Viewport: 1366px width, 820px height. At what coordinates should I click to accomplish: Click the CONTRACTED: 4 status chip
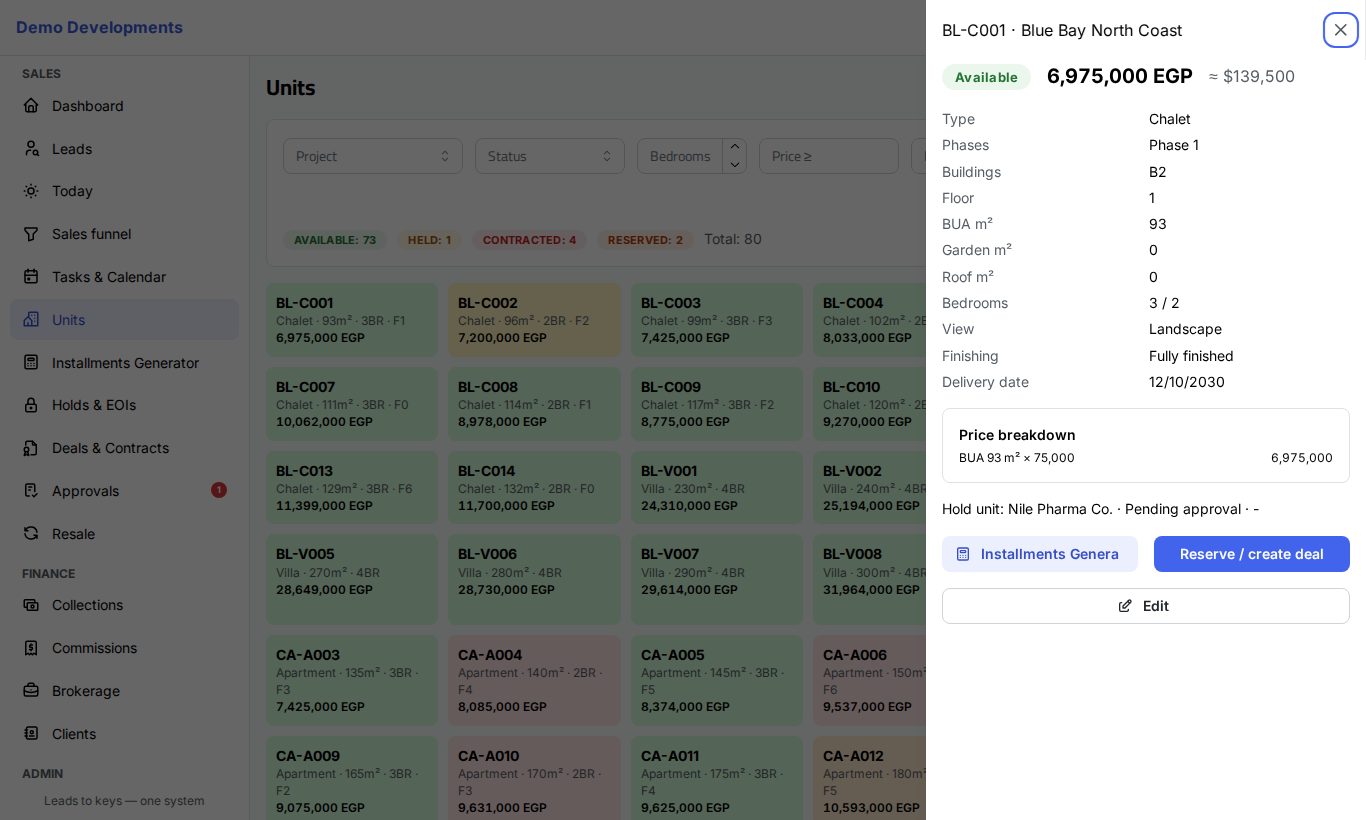(529, 240)
